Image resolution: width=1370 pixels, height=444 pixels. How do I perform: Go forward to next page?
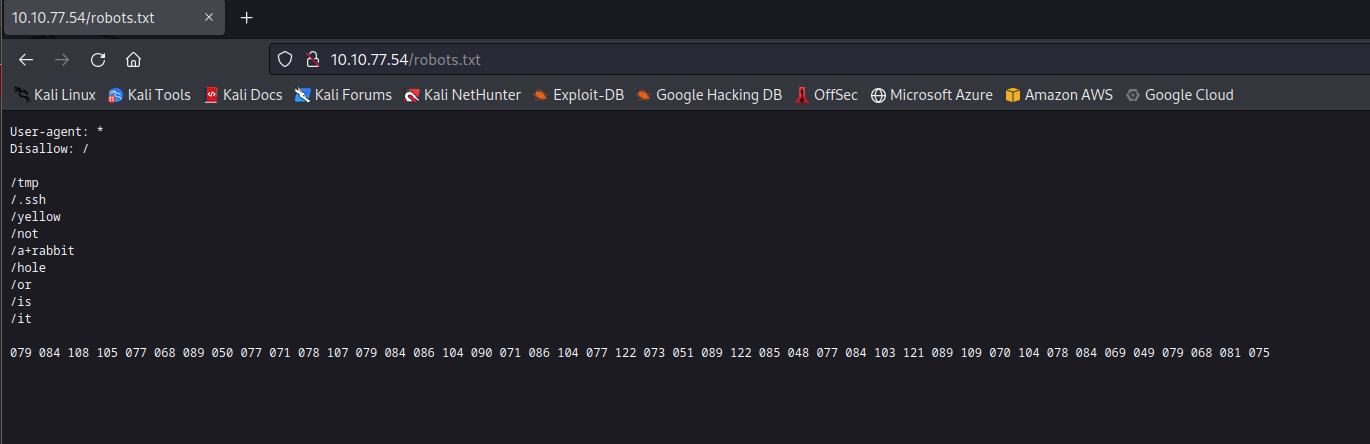(62, 59)
